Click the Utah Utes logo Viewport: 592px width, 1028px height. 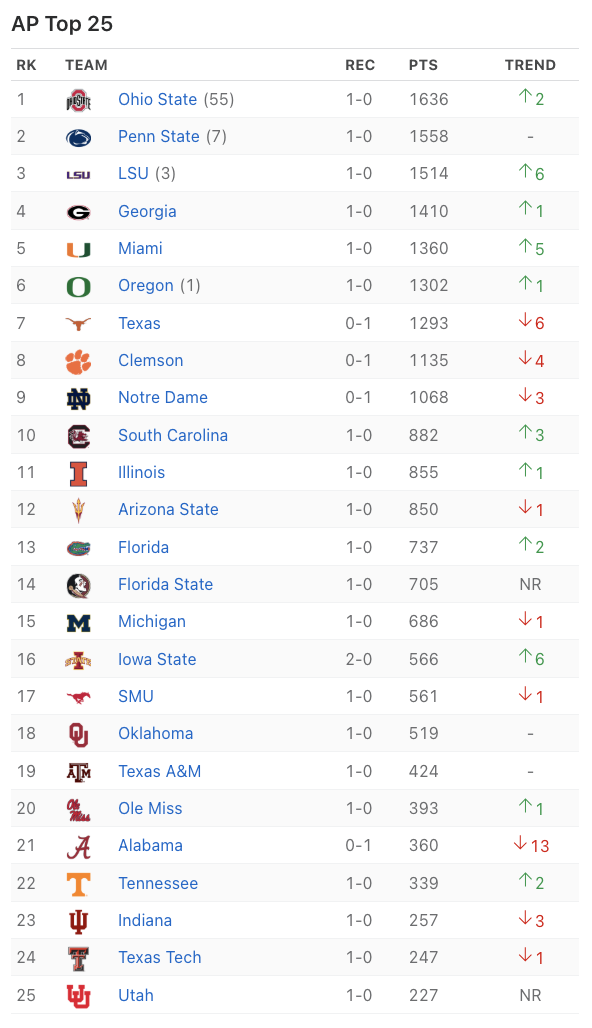[79, 996]
